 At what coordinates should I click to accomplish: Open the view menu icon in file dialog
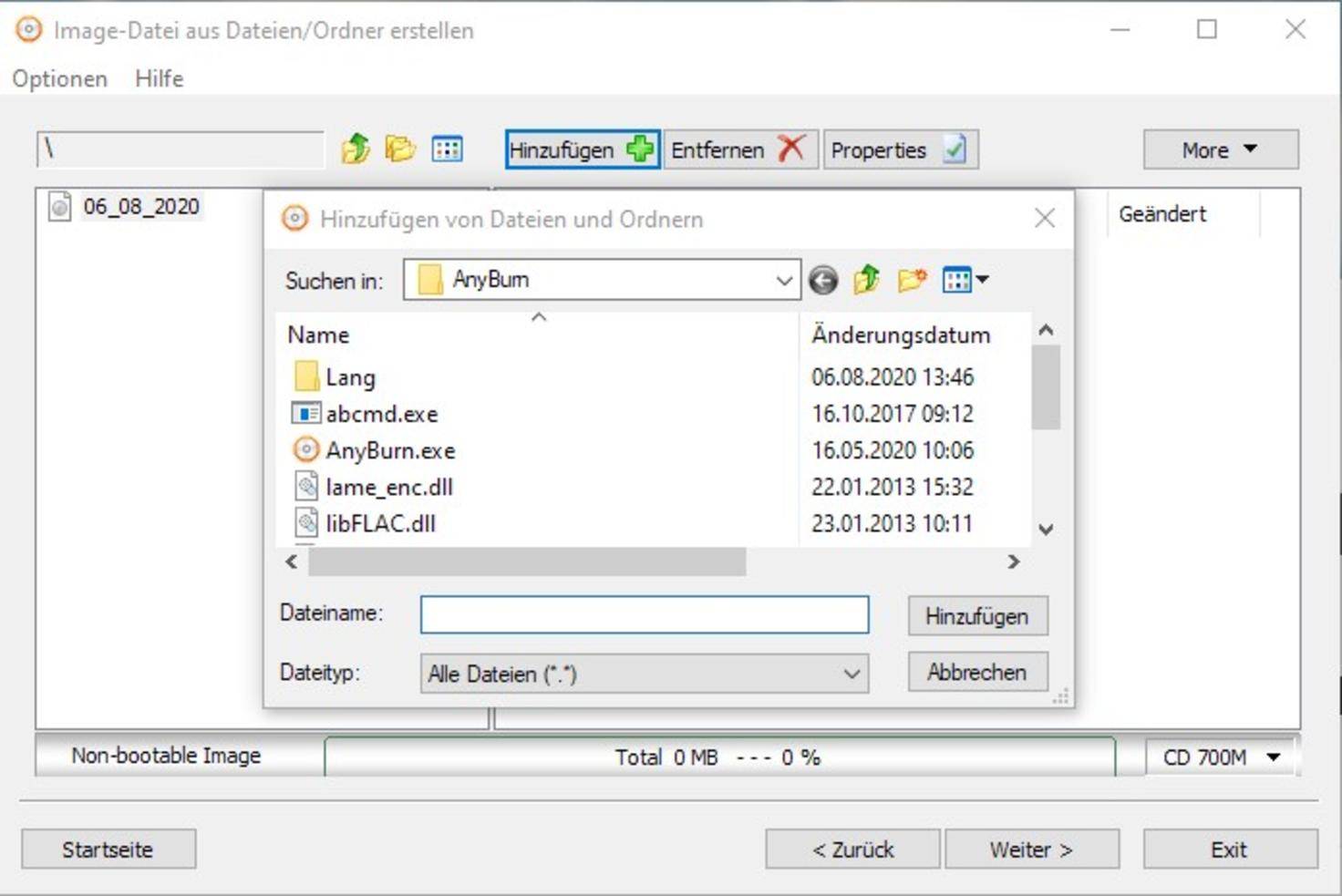coord(965,280)
